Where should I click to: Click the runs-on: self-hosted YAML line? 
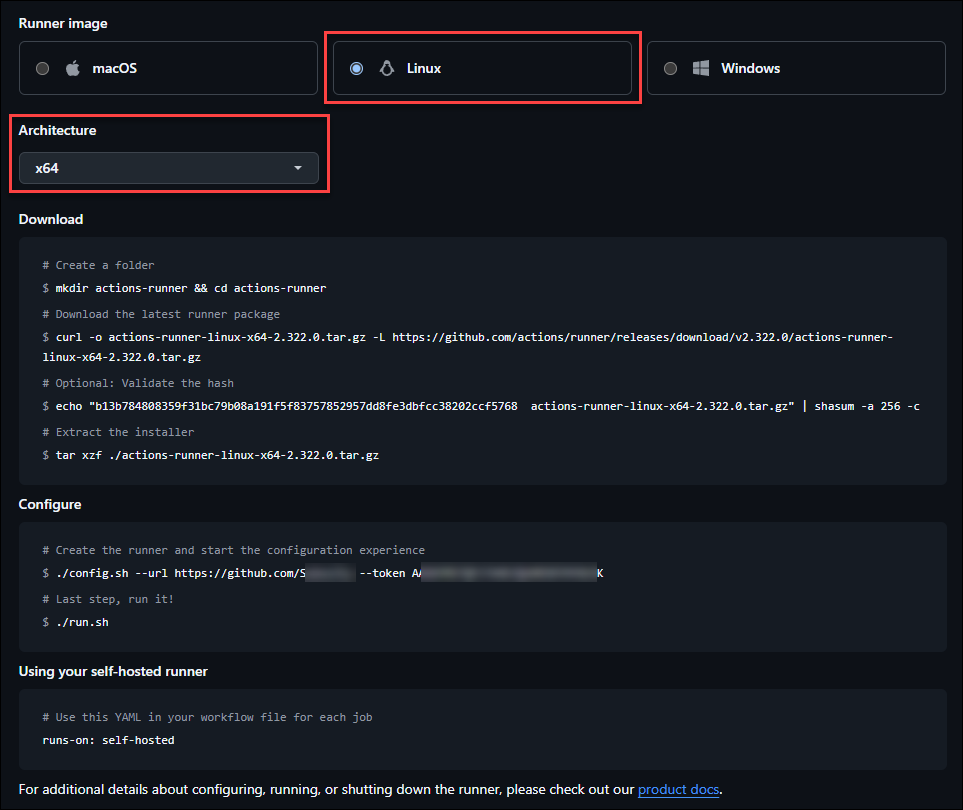[x=108, y=740]
